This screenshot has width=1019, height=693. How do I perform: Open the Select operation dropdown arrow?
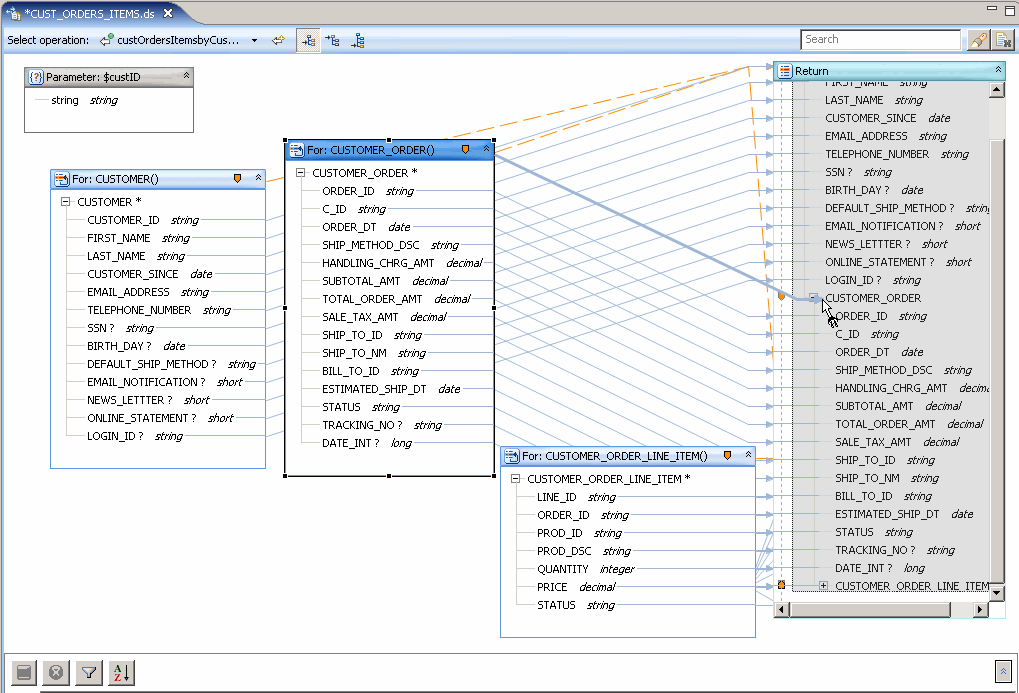pyautogui.click(x=254, y=40)
